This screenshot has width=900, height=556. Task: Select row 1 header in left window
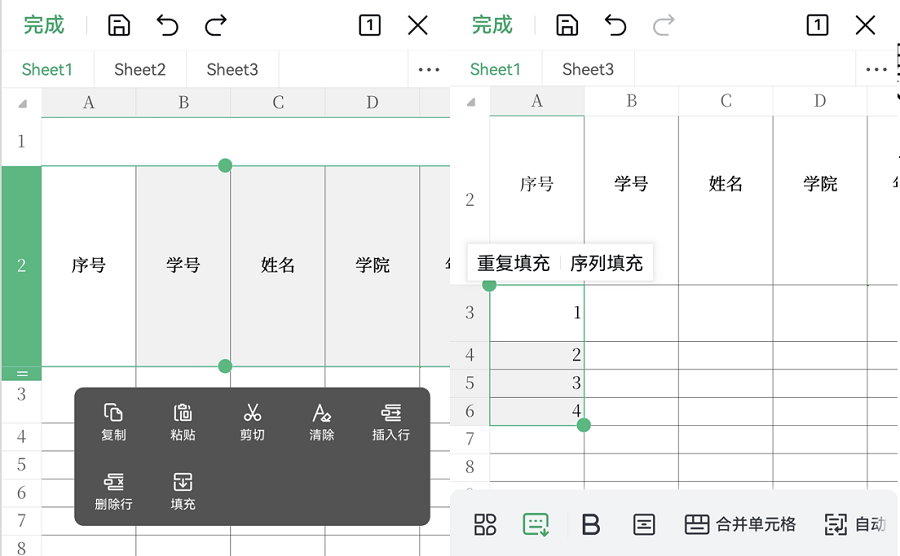click(x=22, y=141)
